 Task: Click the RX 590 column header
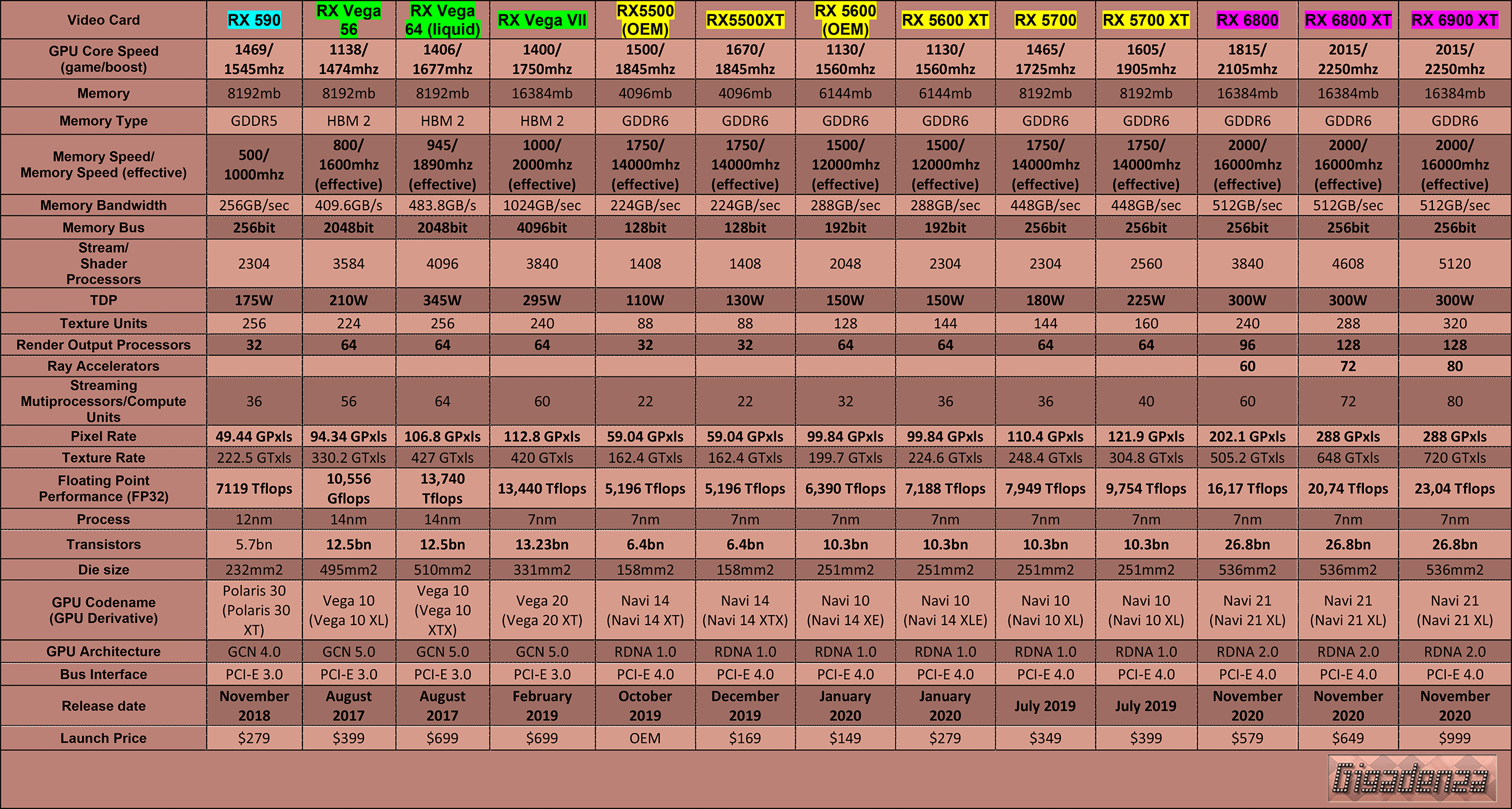pos(254,20)
